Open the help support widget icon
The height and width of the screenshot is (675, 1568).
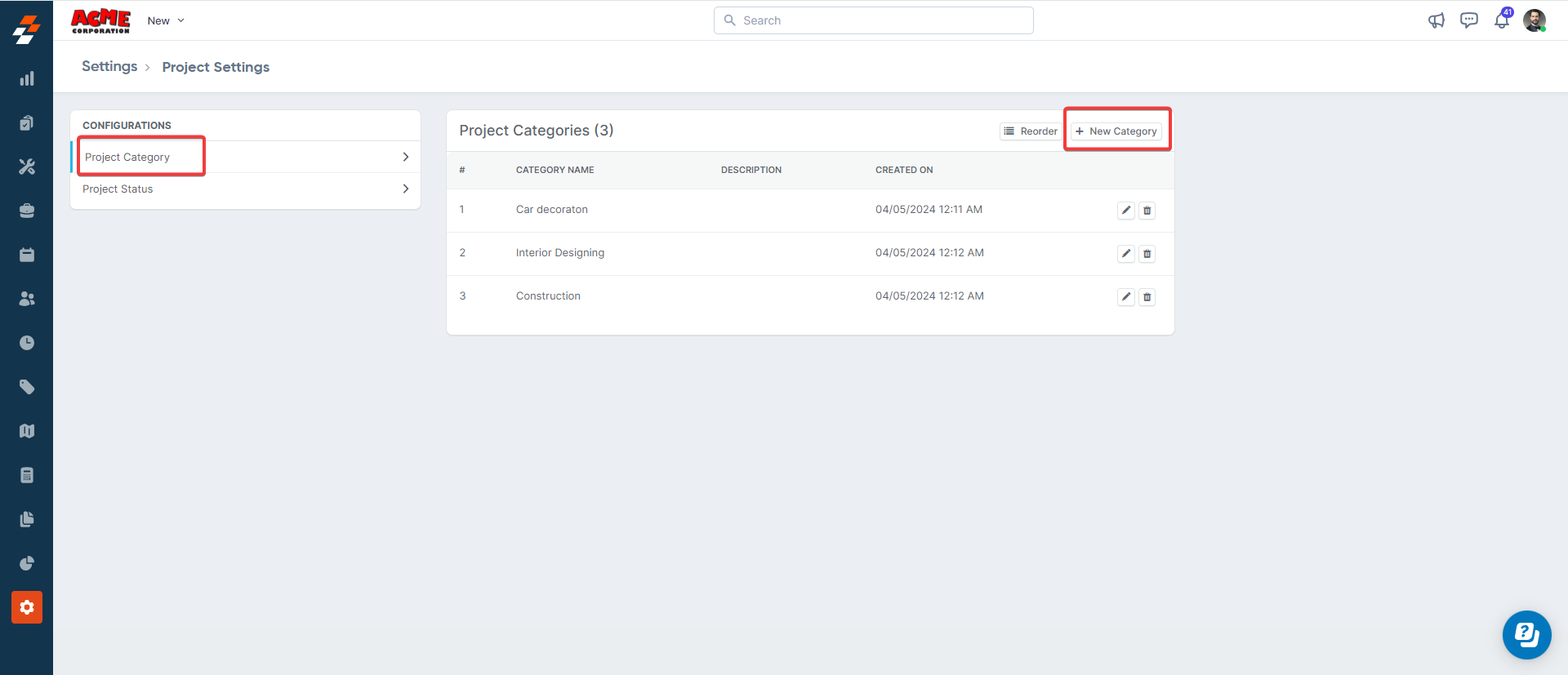tap(1526, 635)
